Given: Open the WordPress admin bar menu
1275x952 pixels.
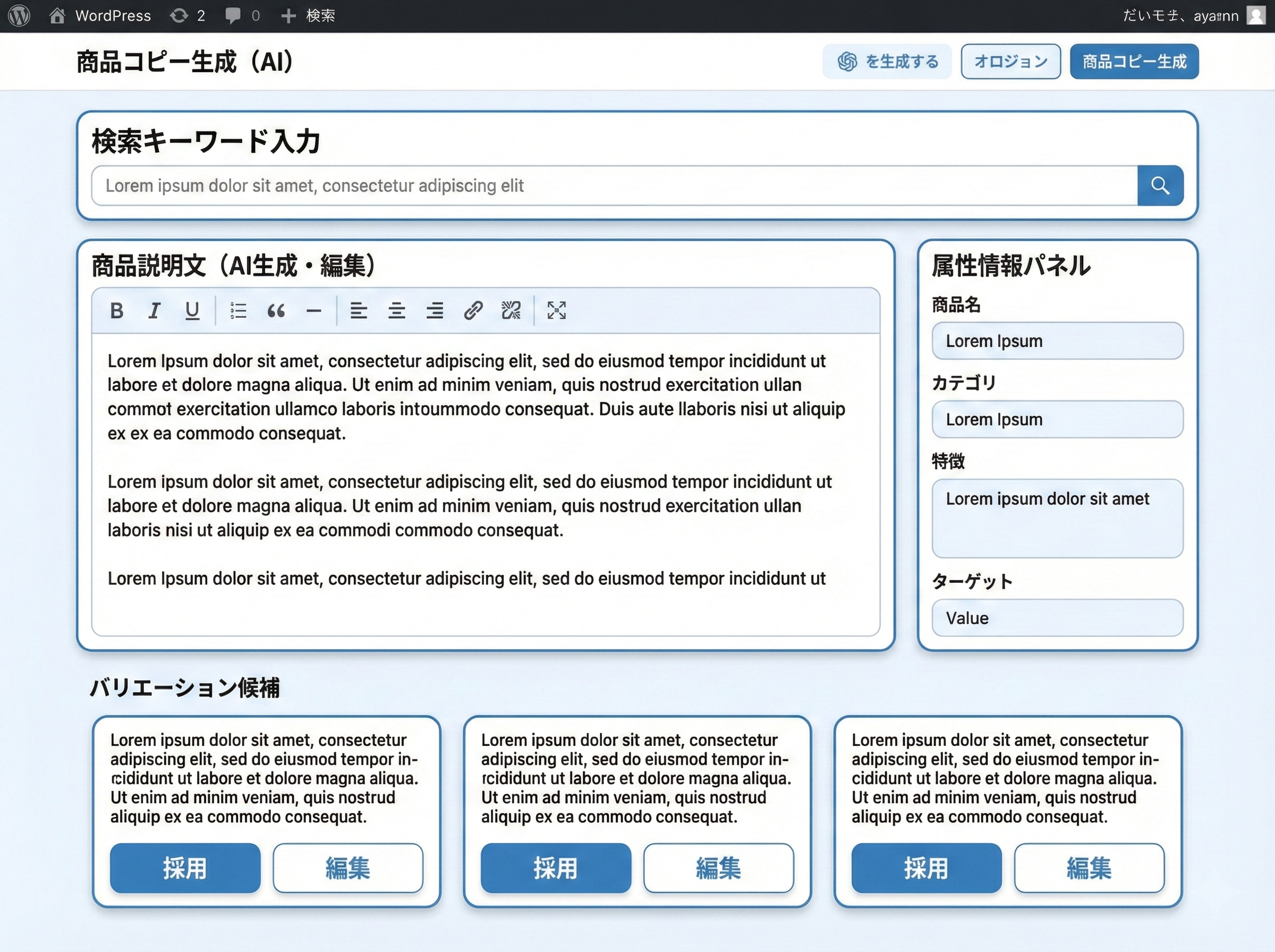Looking at the screenshot, I should [x=19, y=15].
